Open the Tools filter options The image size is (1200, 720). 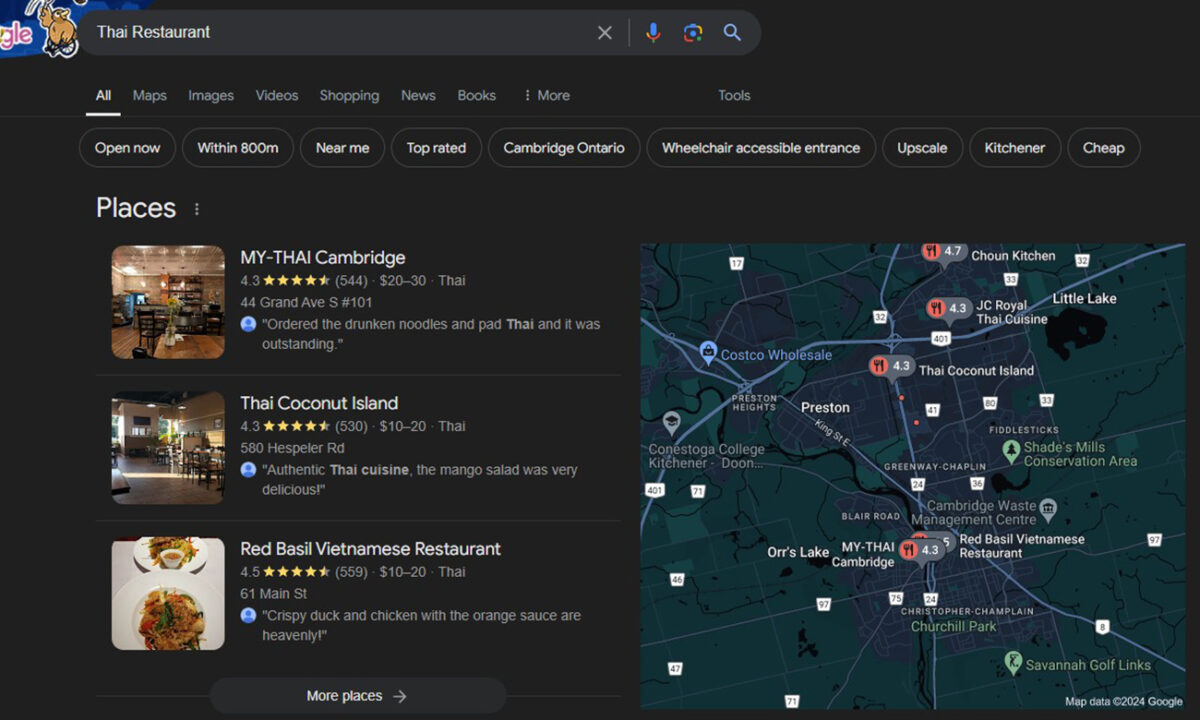coord(734,96)
